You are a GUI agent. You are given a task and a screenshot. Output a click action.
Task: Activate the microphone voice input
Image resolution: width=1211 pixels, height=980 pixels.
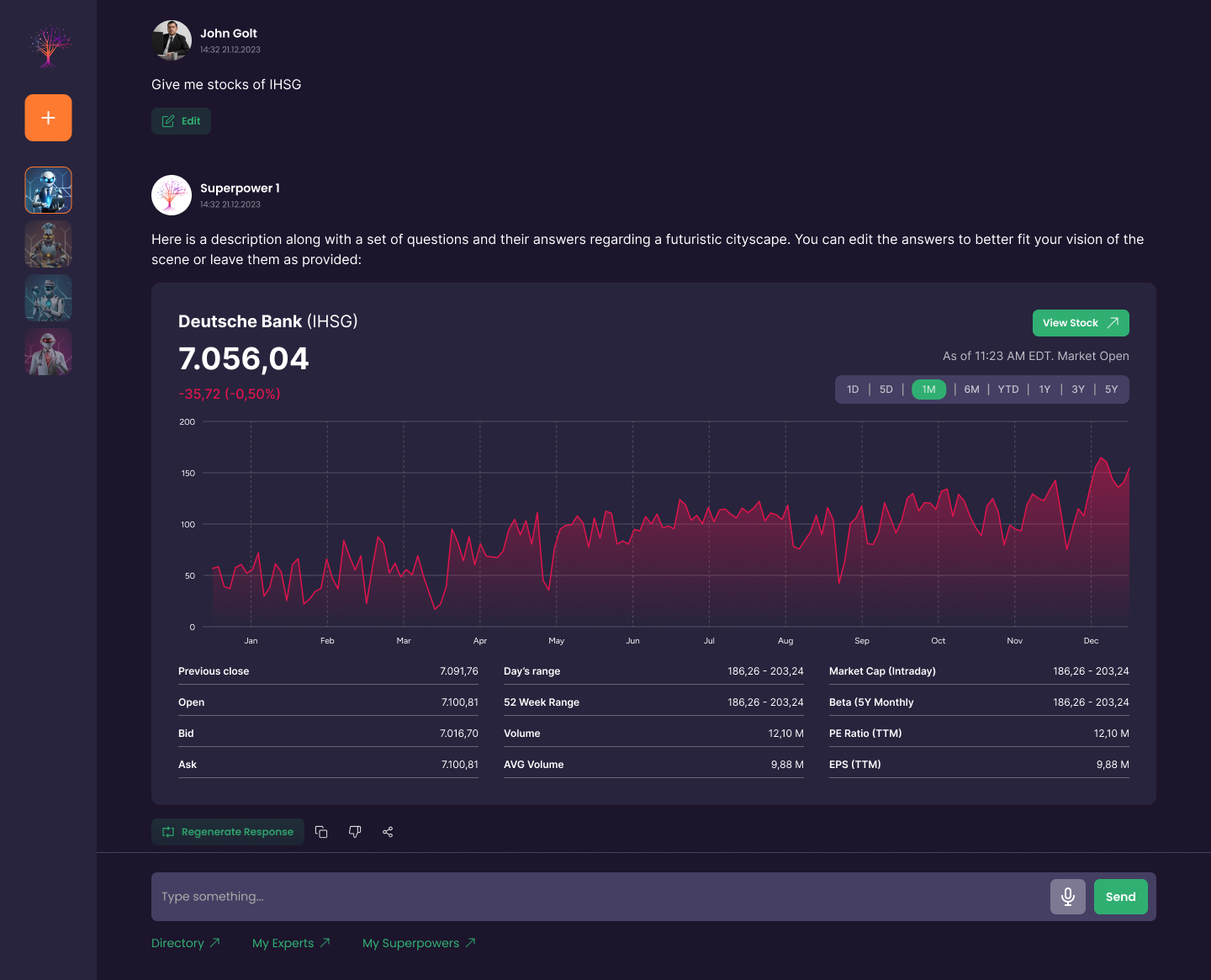point(1067,897)
